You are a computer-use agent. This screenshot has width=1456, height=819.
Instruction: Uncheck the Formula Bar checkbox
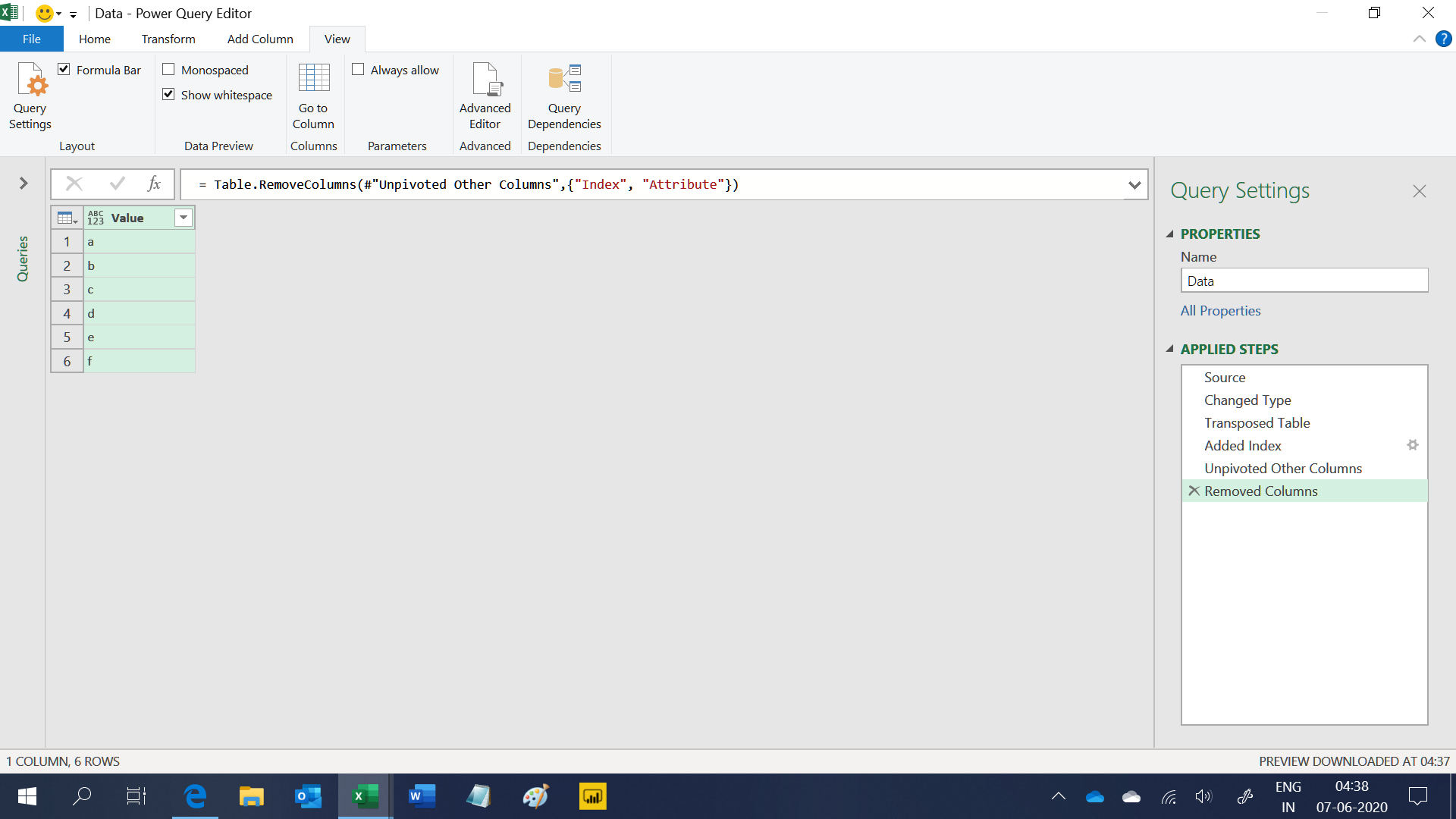tap(64, 70)
